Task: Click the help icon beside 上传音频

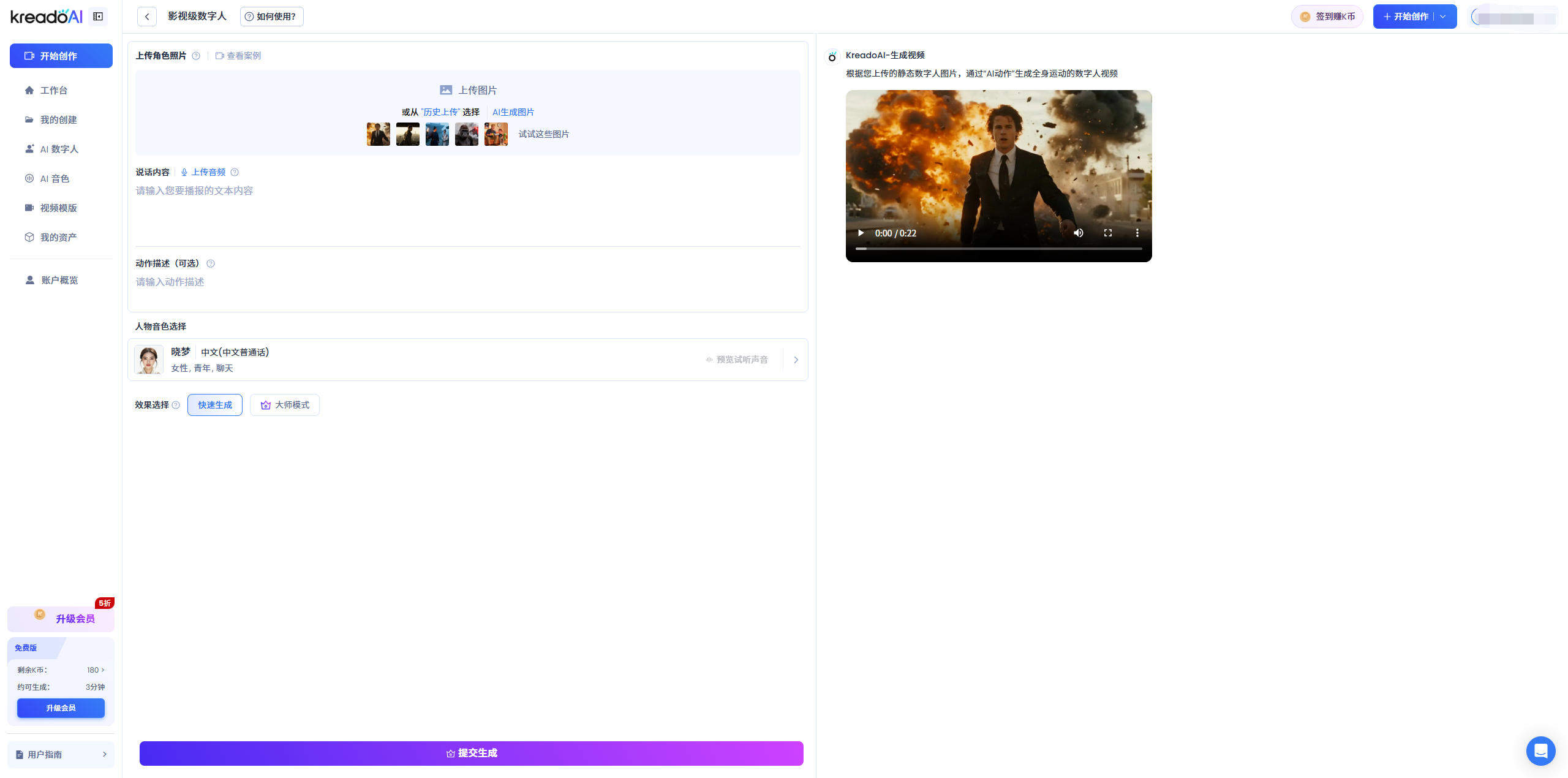Action: 235,172
